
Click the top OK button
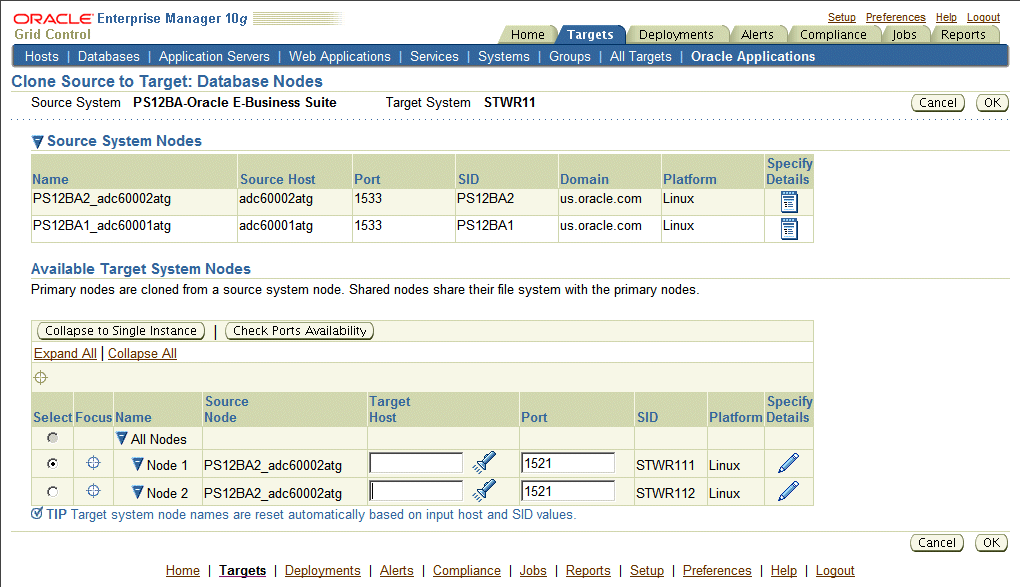992,103
